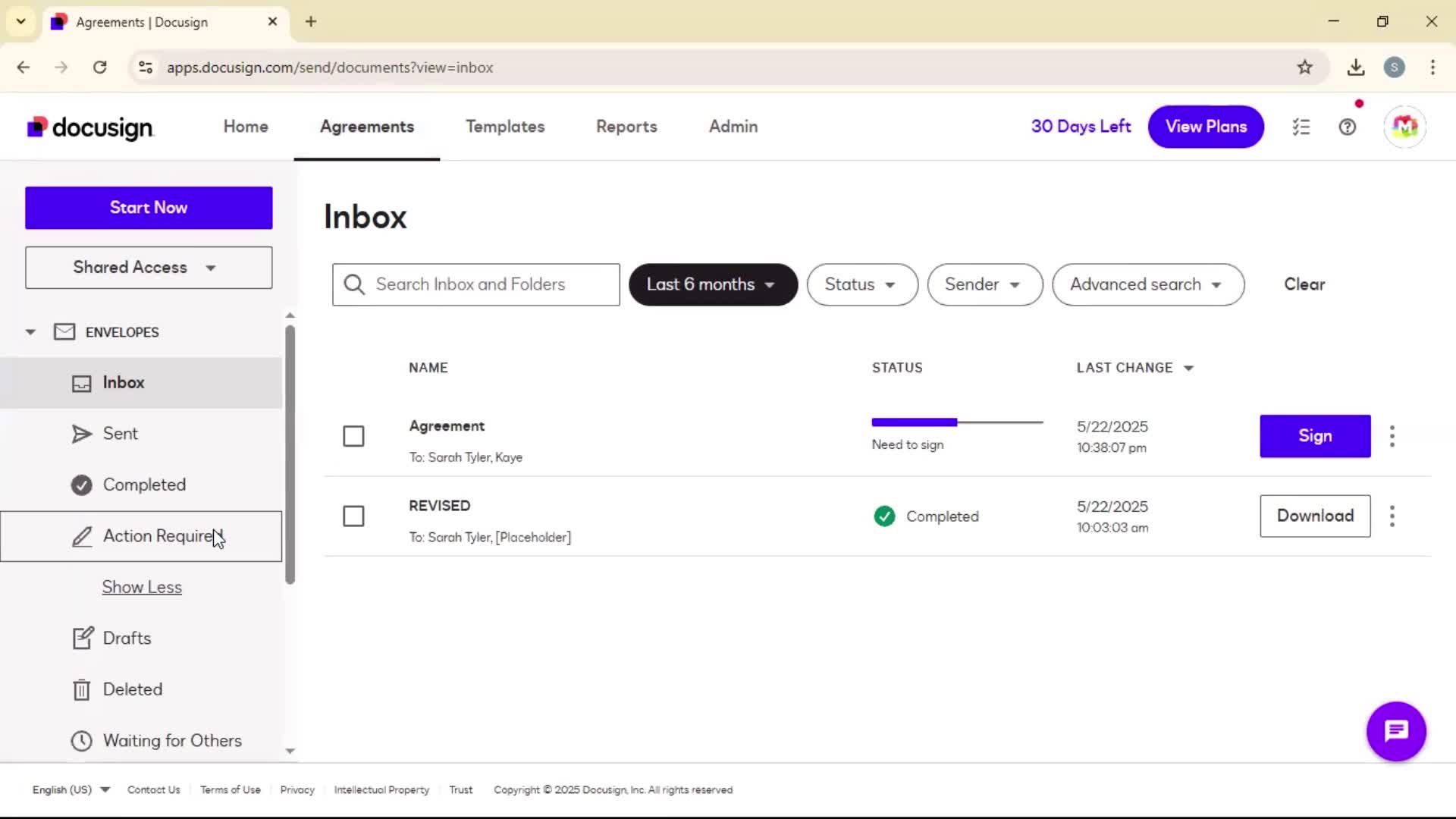Open the Intellectual Property footer link
The width and height of the screenshot is (1456, 819).
click(x=381, y=789)
